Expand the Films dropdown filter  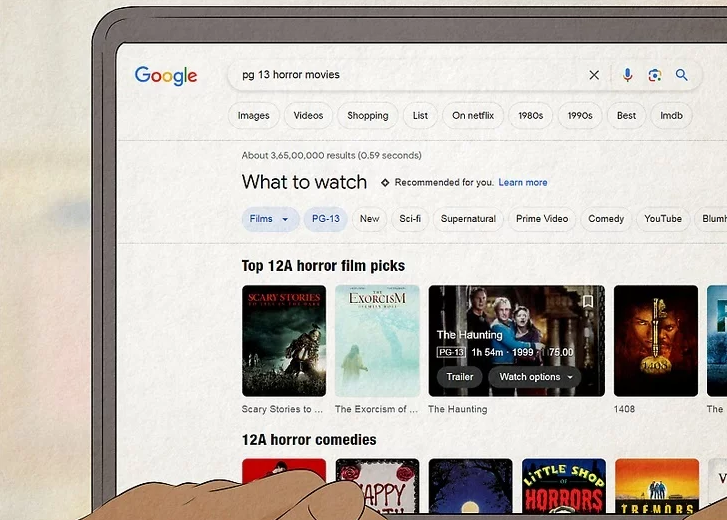(270, 219)
